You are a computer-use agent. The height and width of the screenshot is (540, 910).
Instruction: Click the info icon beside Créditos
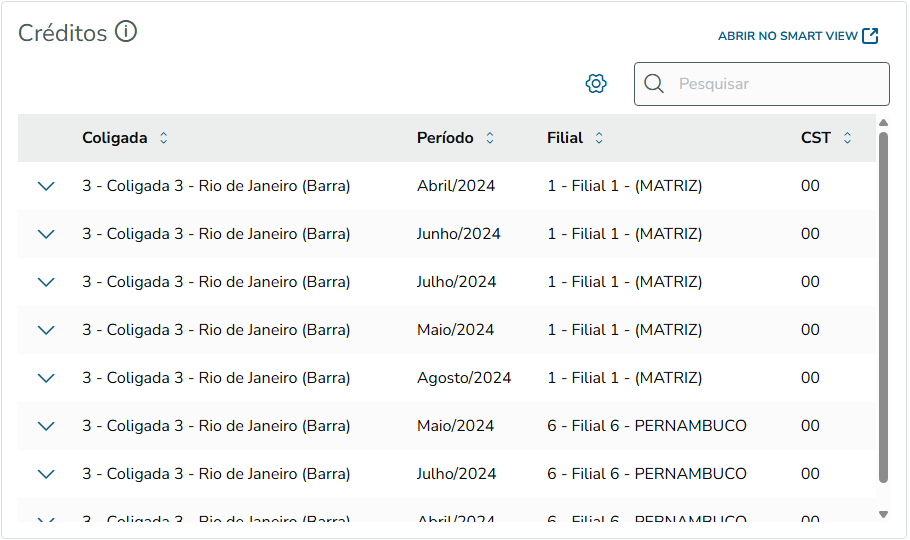click(125, 32)
